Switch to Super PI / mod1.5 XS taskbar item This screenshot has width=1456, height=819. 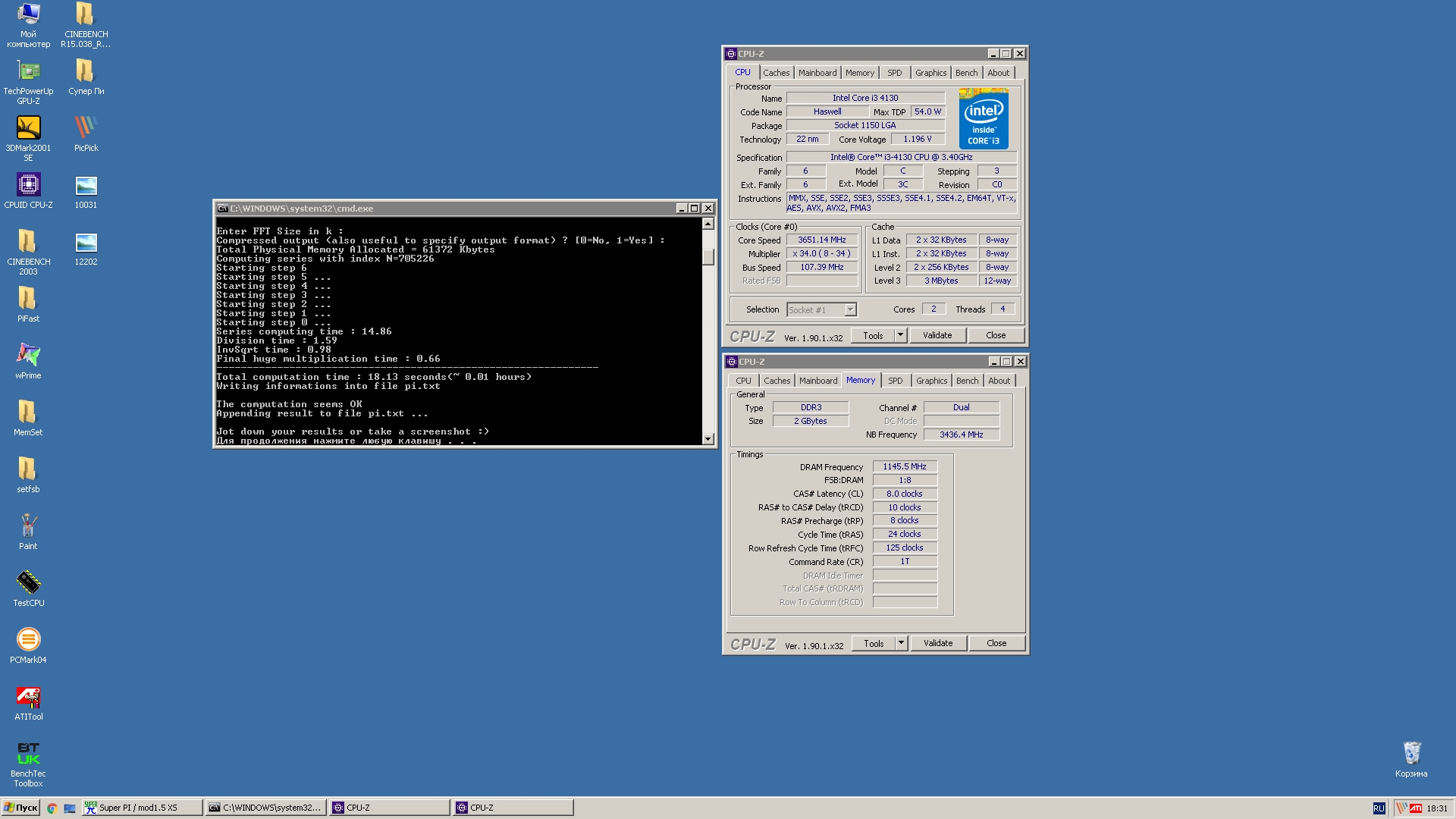(x=141, y=808)
